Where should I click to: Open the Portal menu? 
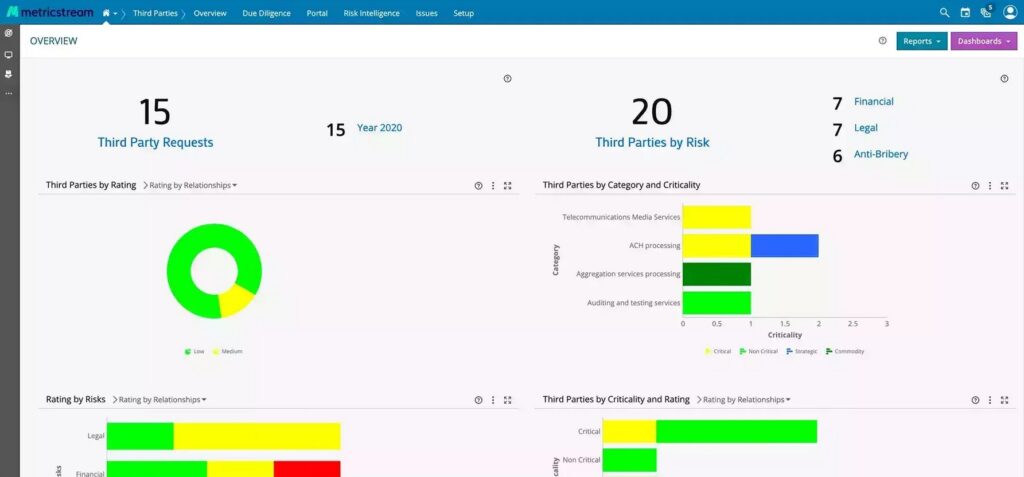[x=317, y=13]
